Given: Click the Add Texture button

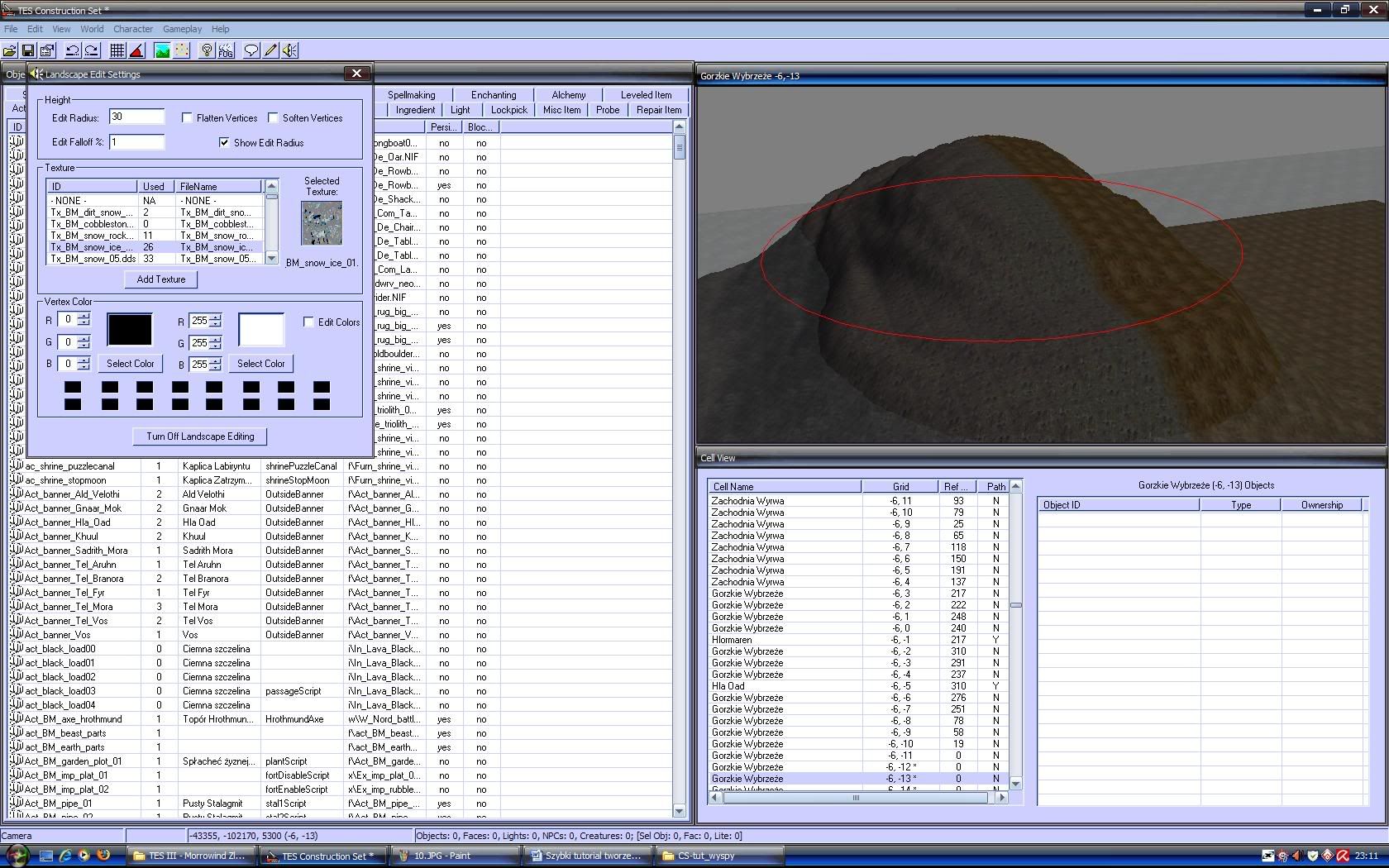Looking at the screenshot, I should point(161,279).
